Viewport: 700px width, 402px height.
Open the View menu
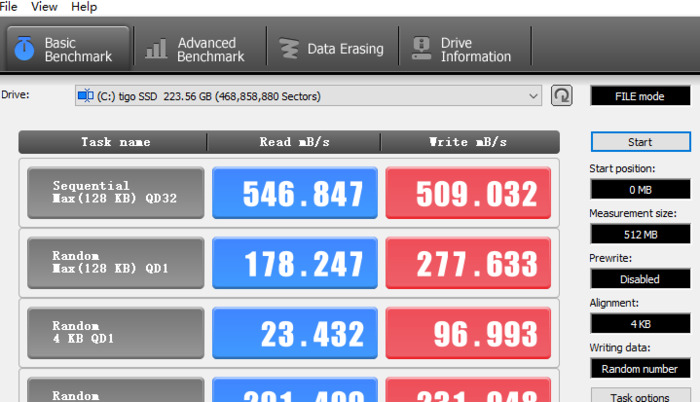(44, 7)
